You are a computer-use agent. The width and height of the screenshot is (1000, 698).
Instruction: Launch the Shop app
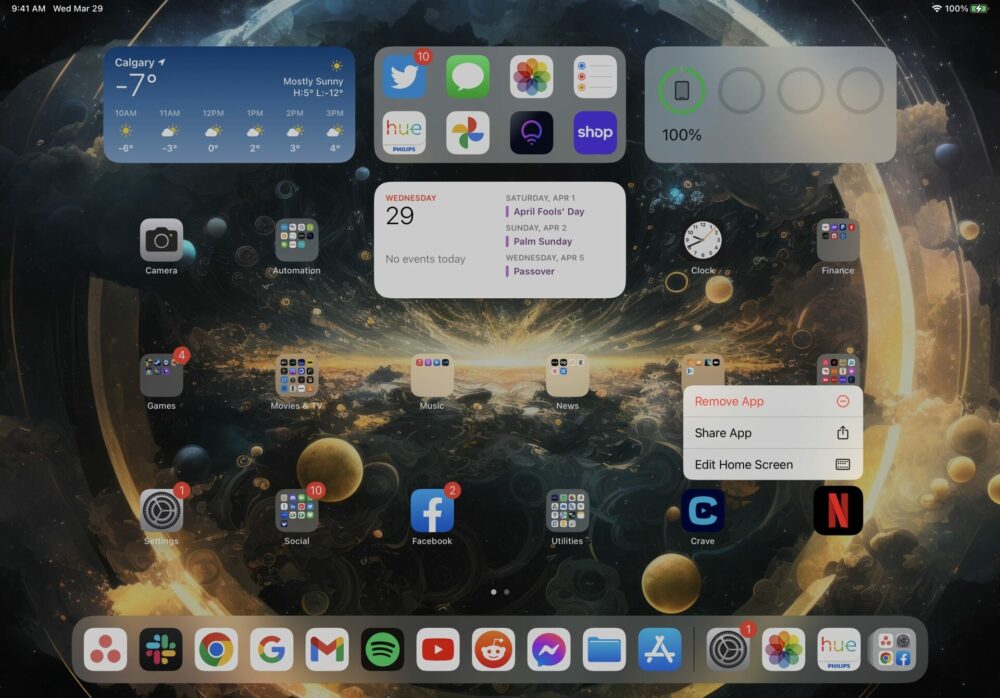pos(595,132)
